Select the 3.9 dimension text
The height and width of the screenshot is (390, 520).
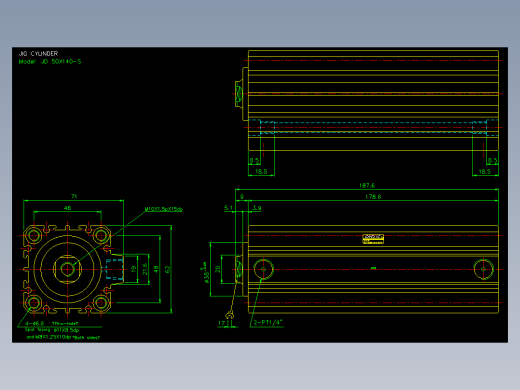click(257, 208)
